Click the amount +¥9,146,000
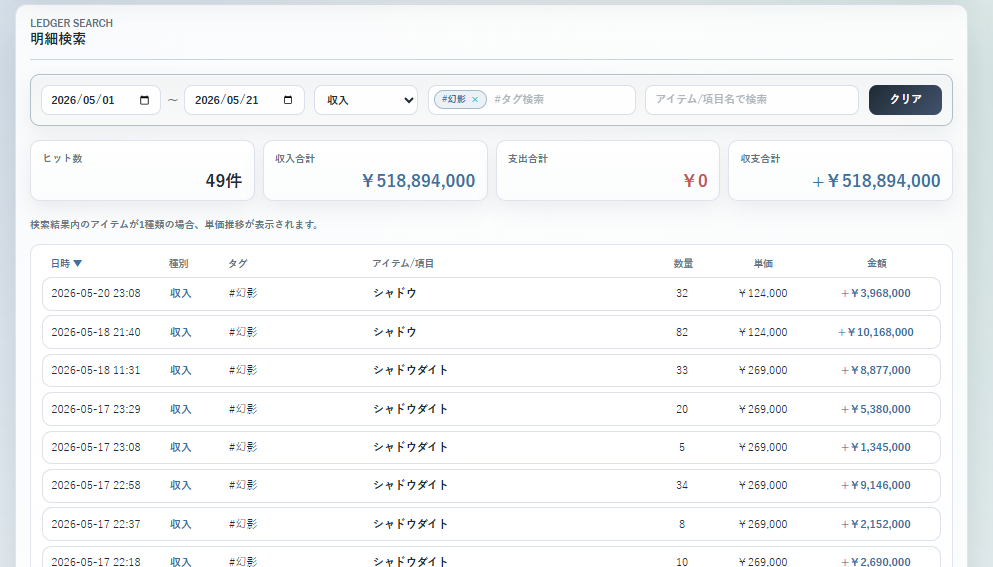The width and height of the screenshot is (993, 567). tap(876, 485)
